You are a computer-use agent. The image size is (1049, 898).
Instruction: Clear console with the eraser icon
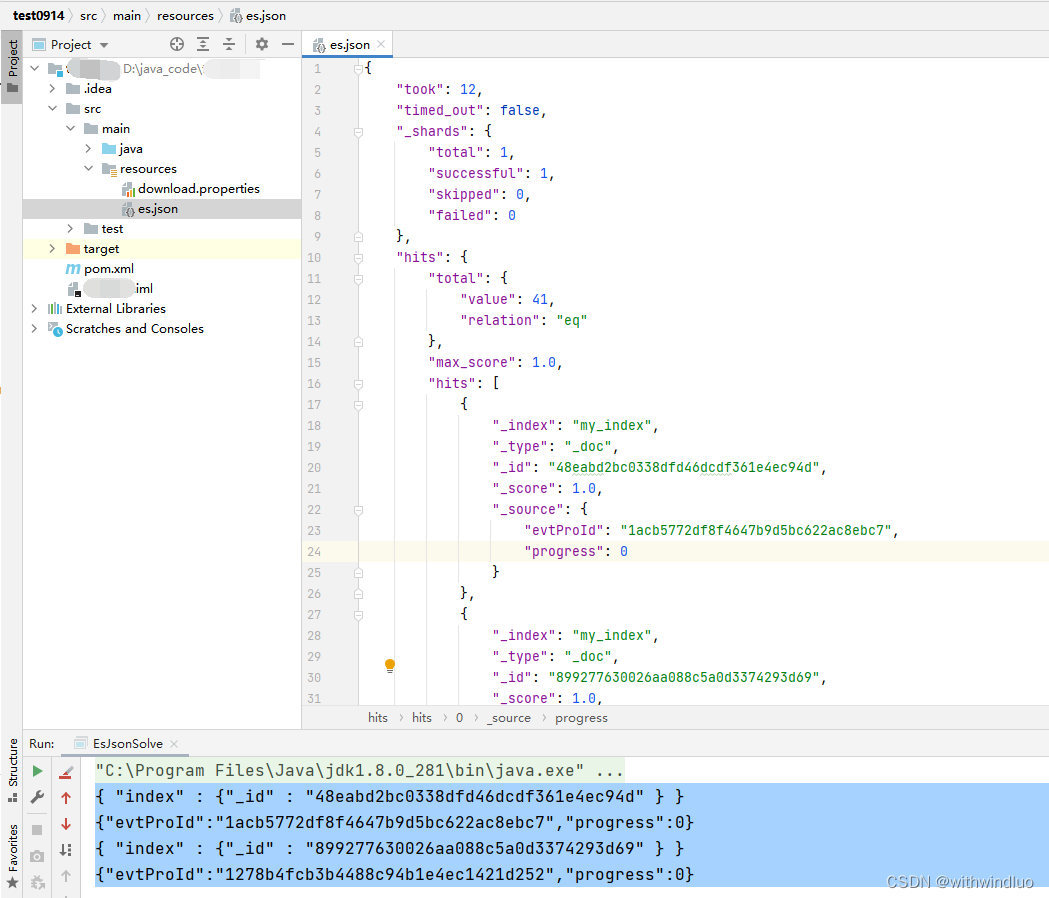(66, 773)
